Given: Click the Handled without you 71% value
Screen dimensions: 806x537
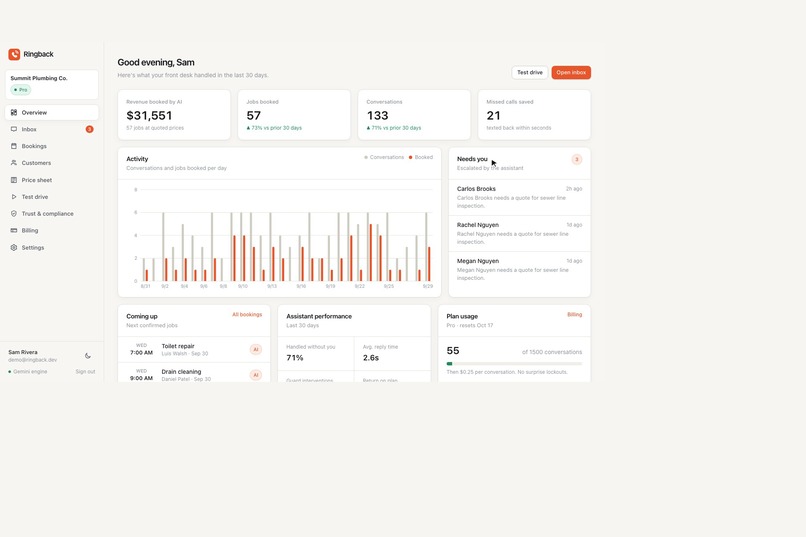Looking at the screenshot, I should click(x=295, y=358).
